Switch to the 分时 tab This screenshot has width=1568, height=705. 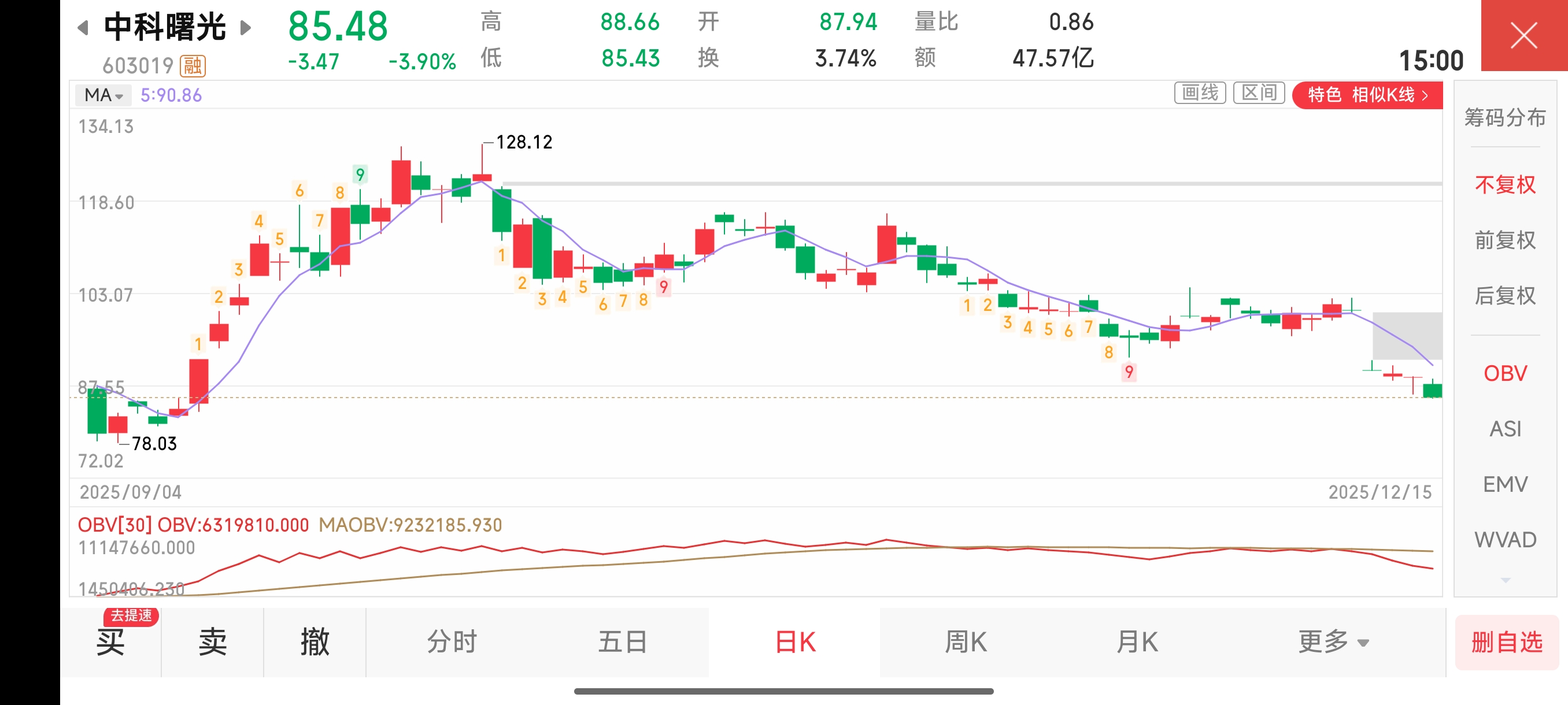(x=451, y=642)
